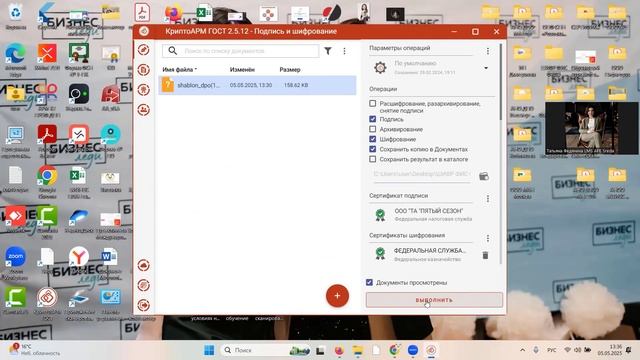640x360 pixels.
Task: Sort documents by Изменён column
Action: (242, 69)
